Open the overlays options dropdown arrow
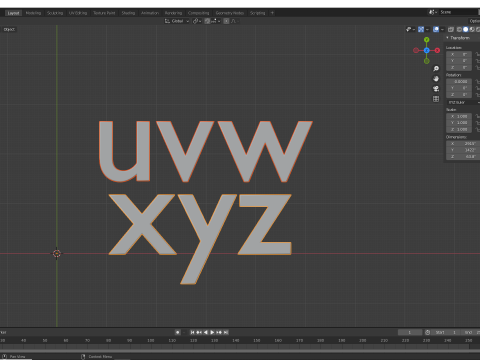This screenshot has height=360, width=480. (442, 30)
